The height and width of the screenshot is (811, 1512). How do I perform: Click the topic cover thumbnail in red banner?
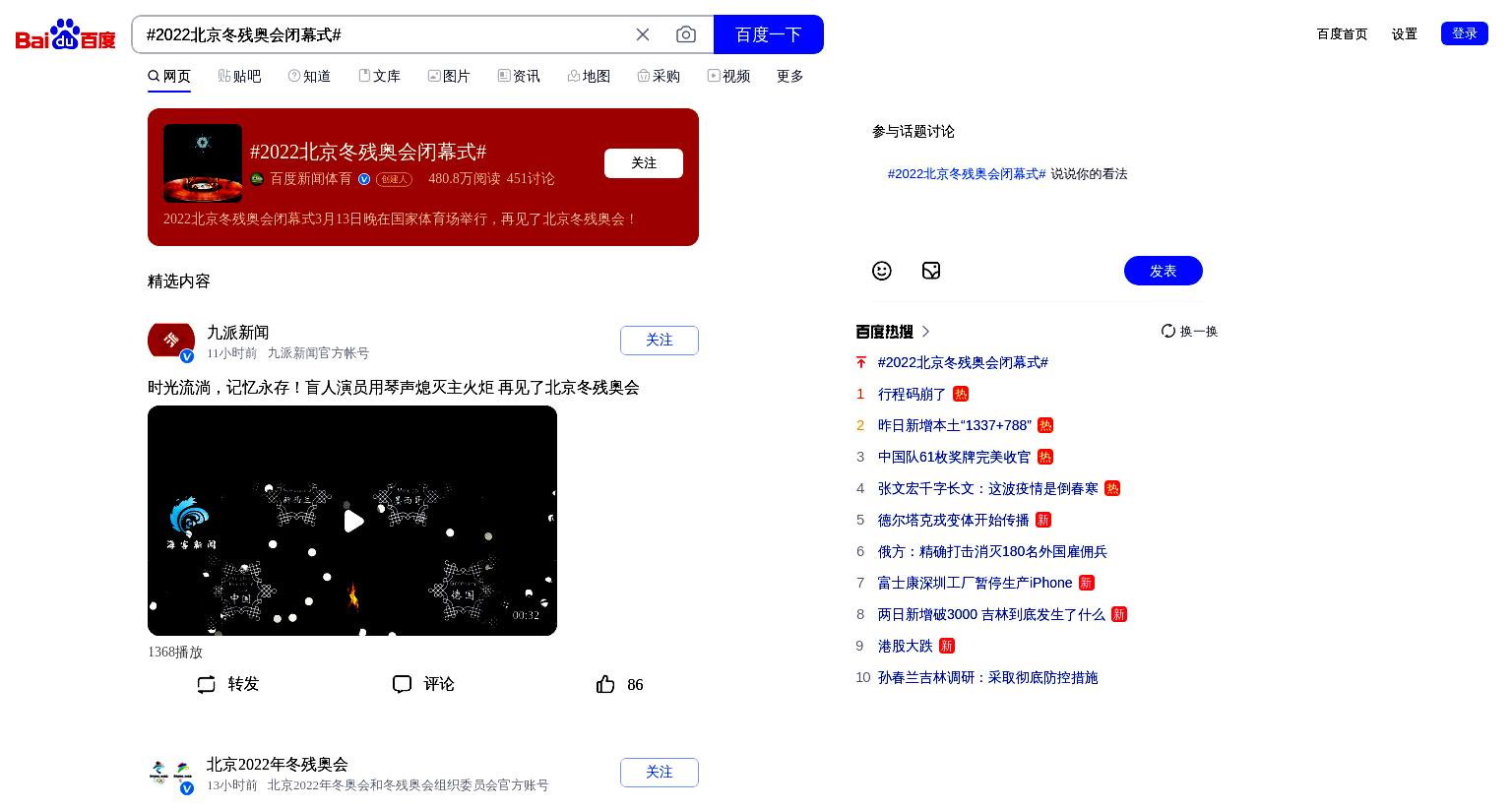click(203, 163)
